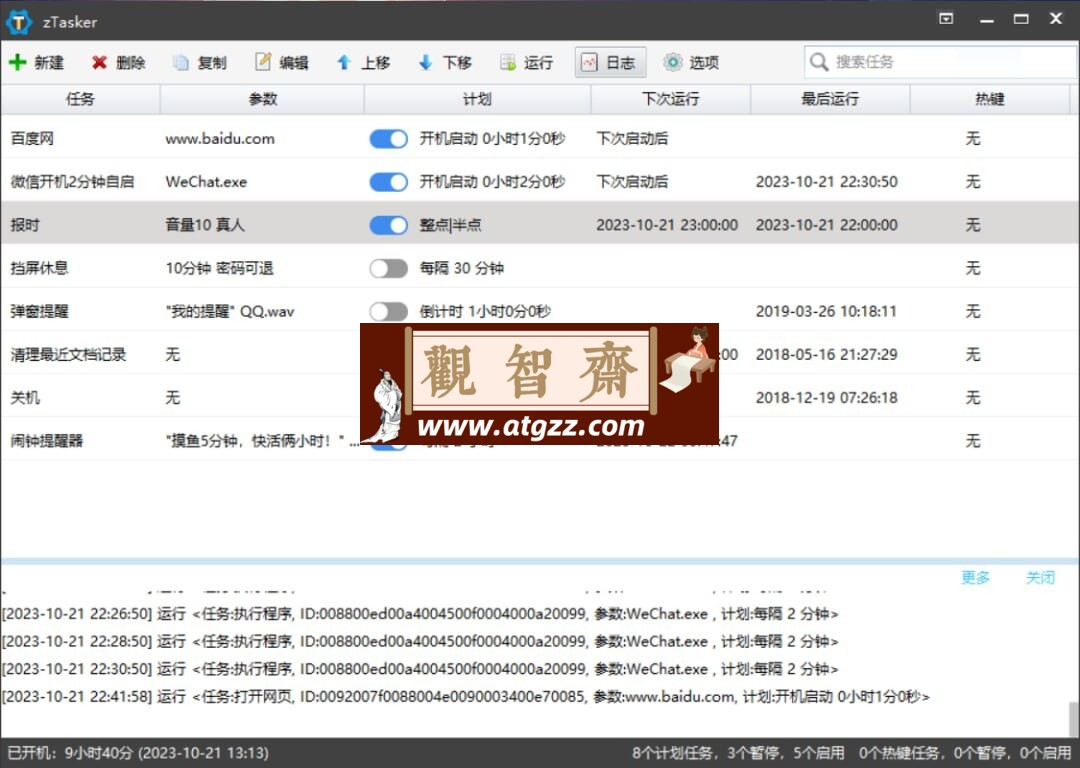Move the task down with the down arrow
This screenshot has width=1080, height=768.
pyautogui.click(x=426, y=63)
